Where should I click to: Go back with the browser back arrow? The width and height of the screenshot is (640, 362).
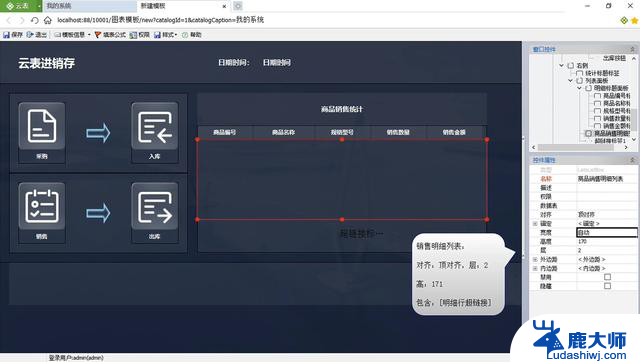[9, 20]
